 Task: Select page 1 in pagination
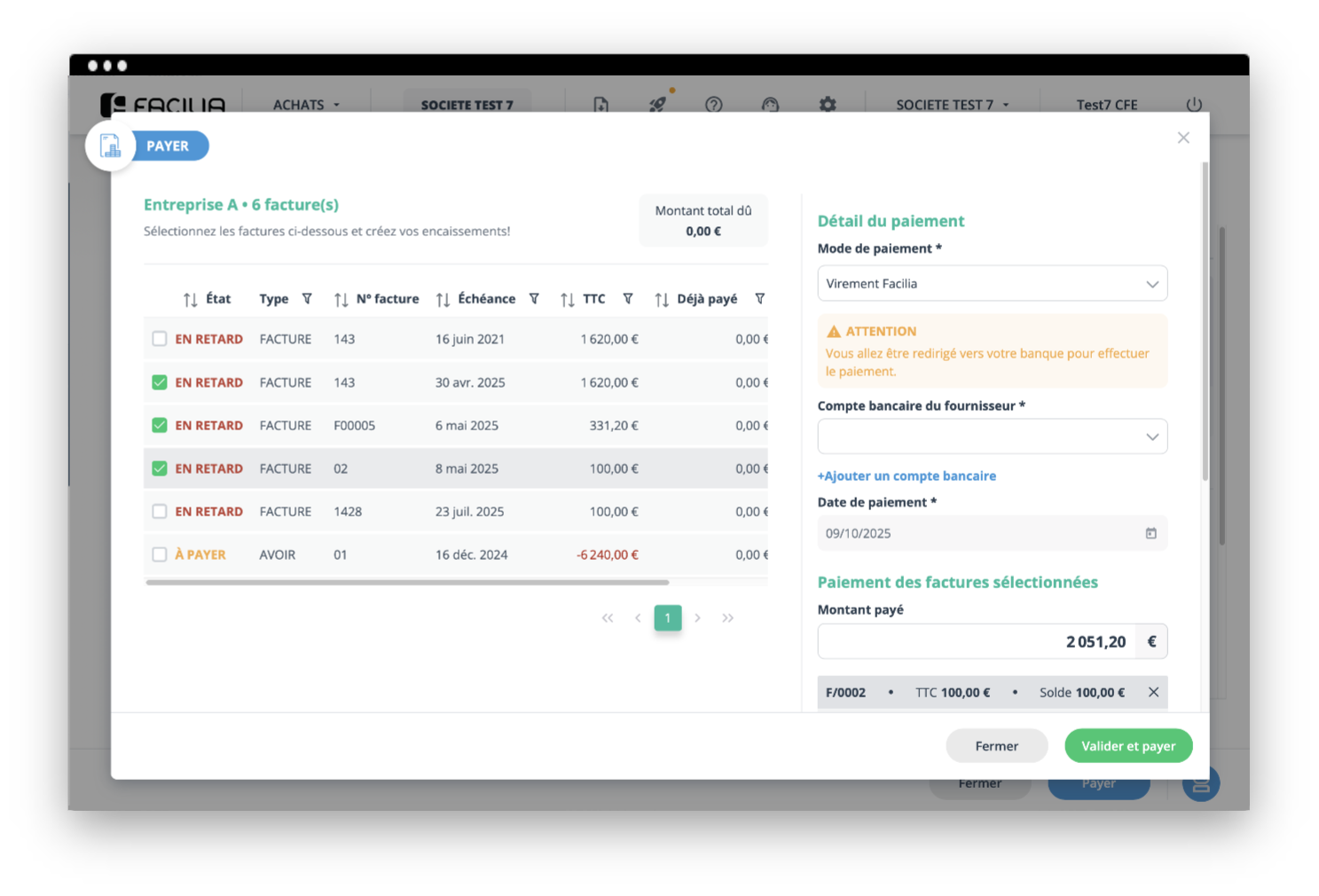point(668,617)
